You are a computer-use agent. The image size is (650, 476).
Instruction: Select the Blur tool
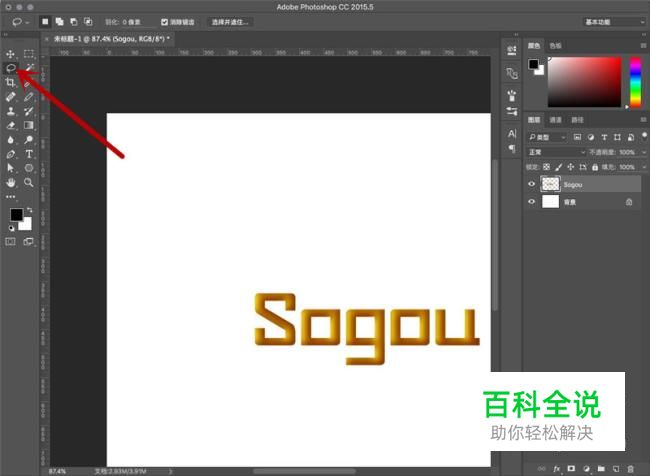tap(10, 140)
